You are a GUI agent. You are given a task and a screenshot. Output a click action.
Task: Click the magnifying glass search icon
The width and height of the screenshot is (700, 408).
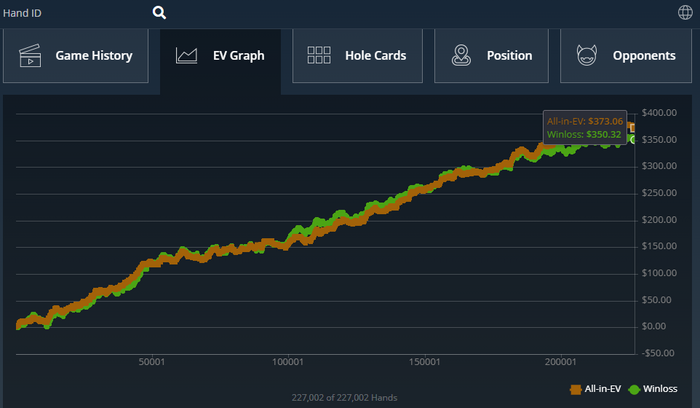click(159, 12)
